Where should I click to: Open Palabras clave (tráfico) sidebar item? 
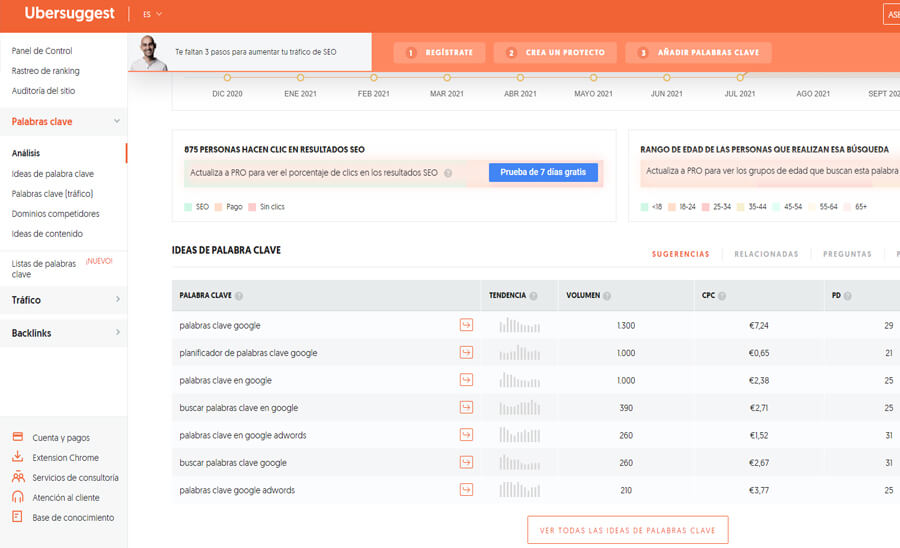pyautogui.click(x=52, y=193)
